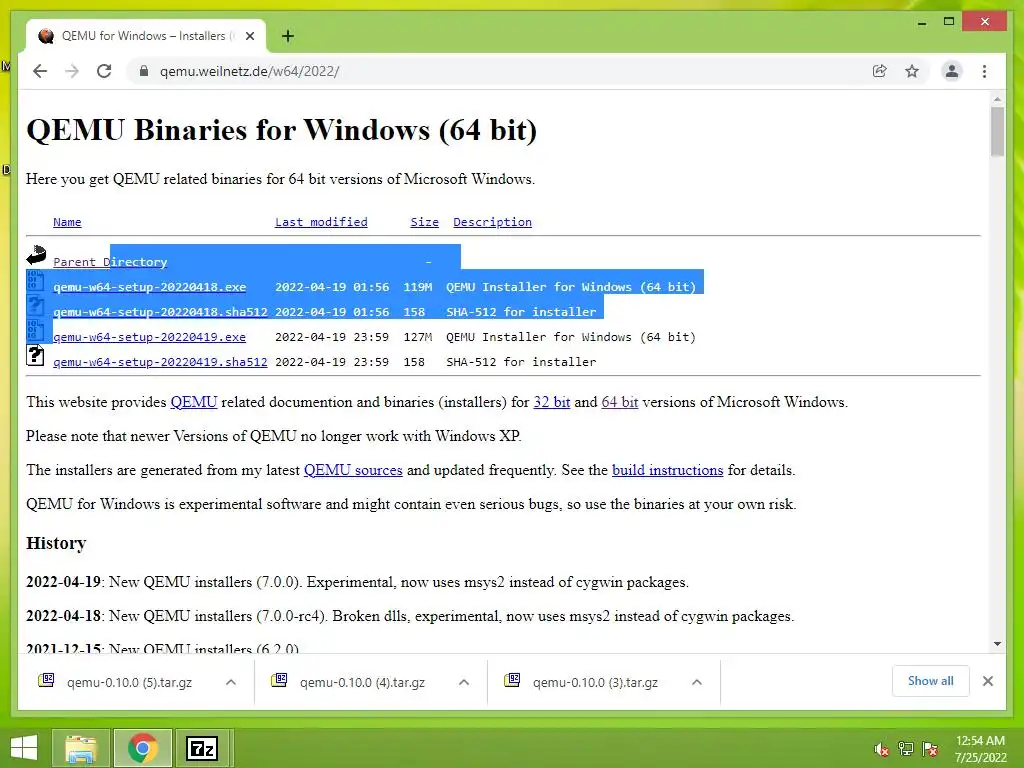Click the scrollbar down arrow
Viewport: 1024px width, 768px height.
[997, 644]
